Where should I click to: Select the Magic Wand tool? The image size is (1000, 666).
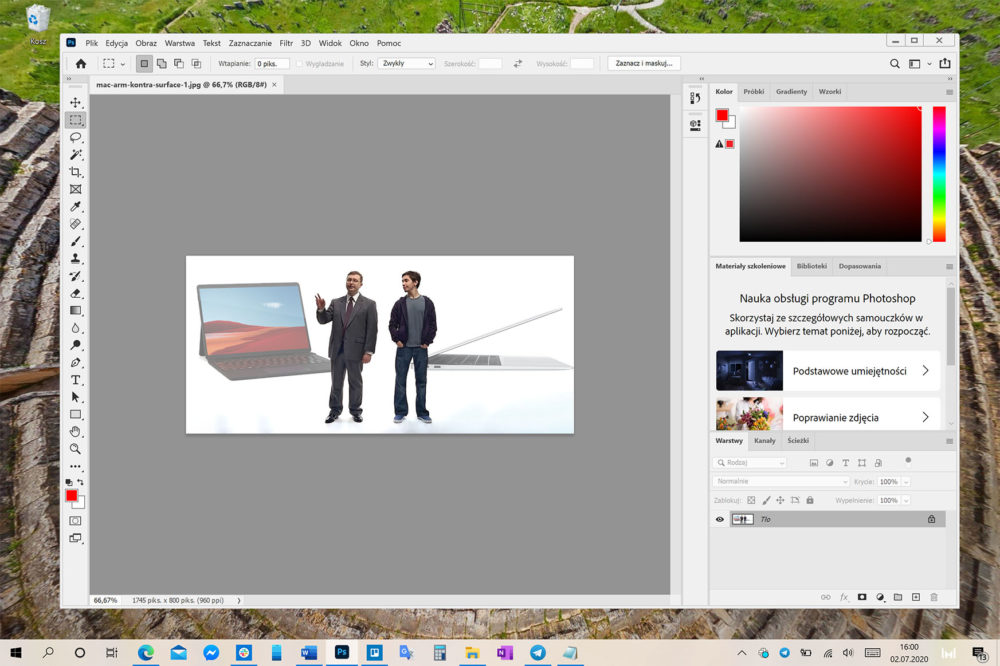coord(75,154)
